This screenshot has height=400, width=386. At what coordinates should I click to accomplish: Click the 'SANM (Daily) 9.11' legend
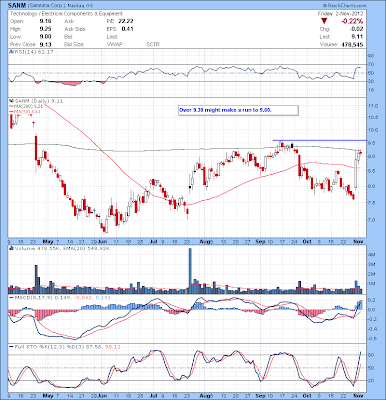pos(38,101)
